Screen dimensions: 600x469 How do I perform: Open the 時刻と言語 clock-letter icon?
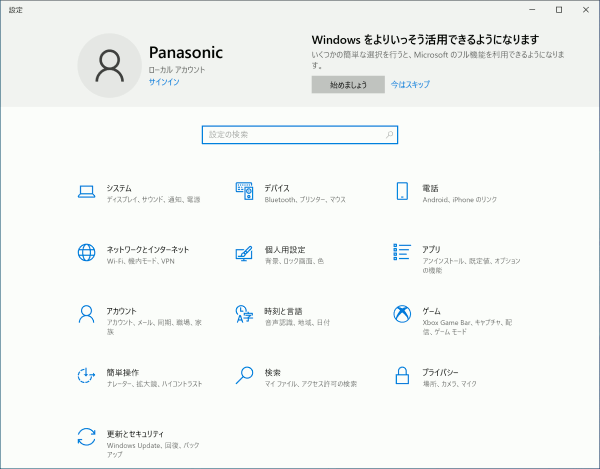click(244, 314)
